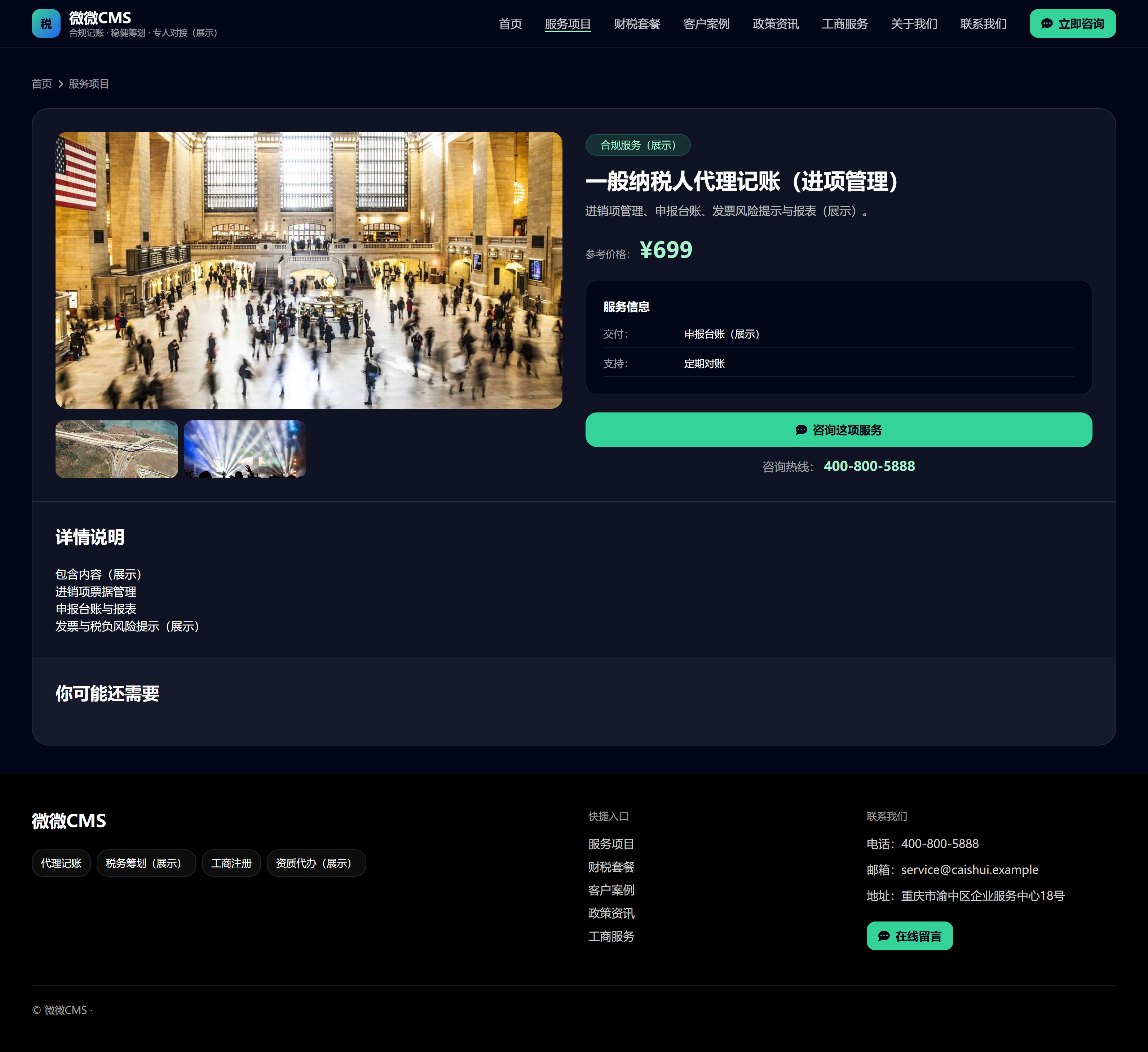The image size is (1148, 1052).
Task: Click the chat icon in 在线留言 button
Action: 883,936
